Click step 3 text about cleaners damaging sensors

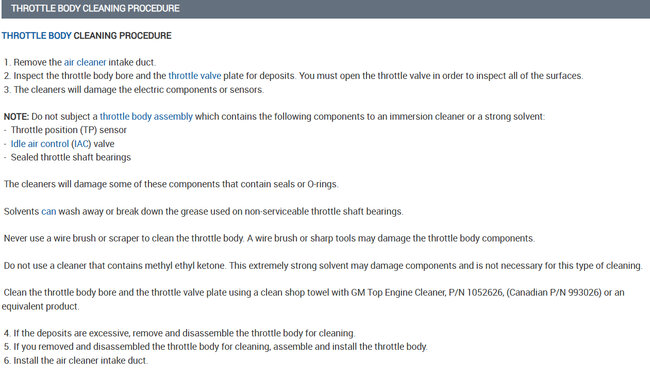point(139,90)
